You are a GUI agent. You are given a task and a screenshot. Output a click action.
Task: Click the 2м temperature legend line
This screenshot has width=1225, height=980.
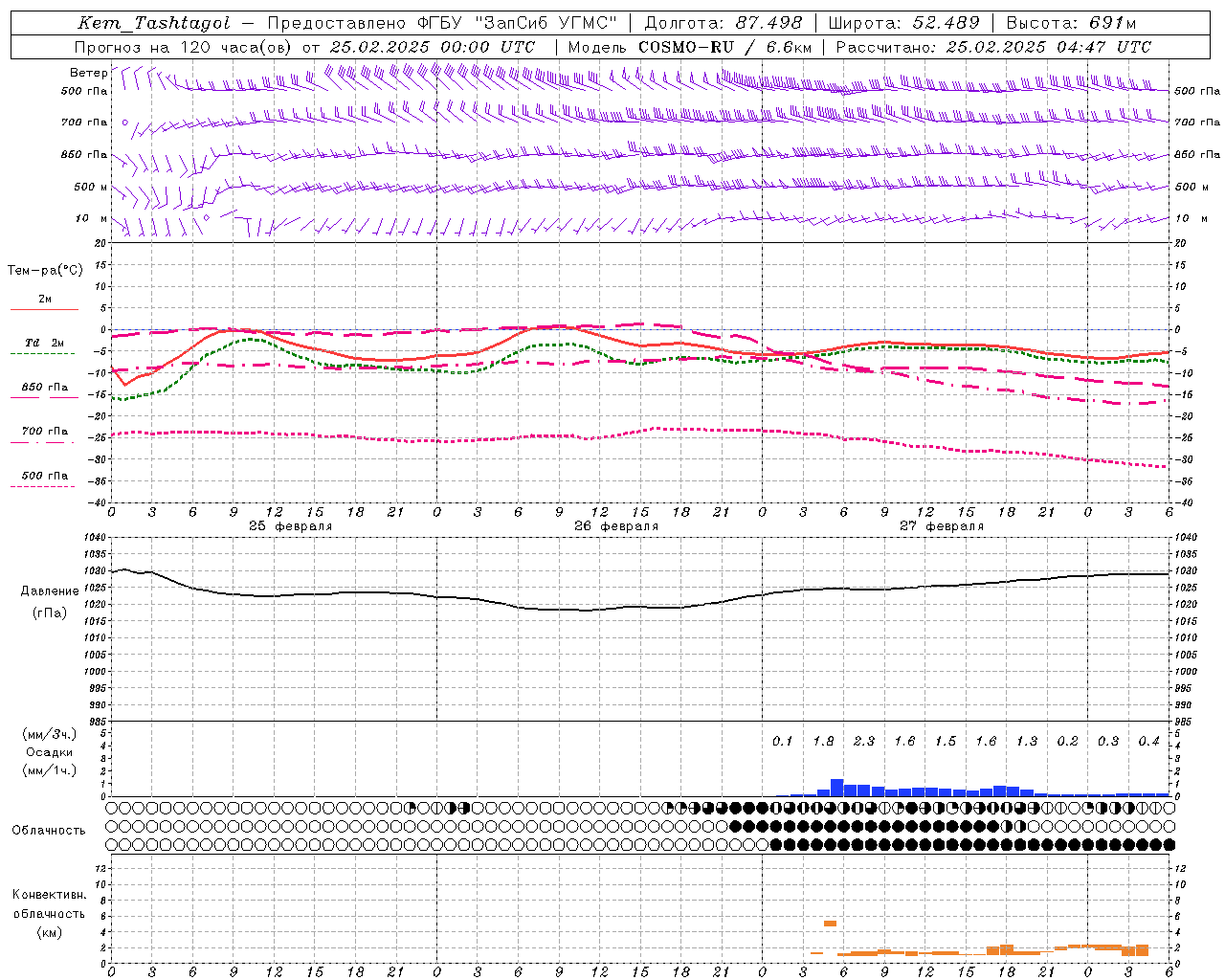(45, 302)
